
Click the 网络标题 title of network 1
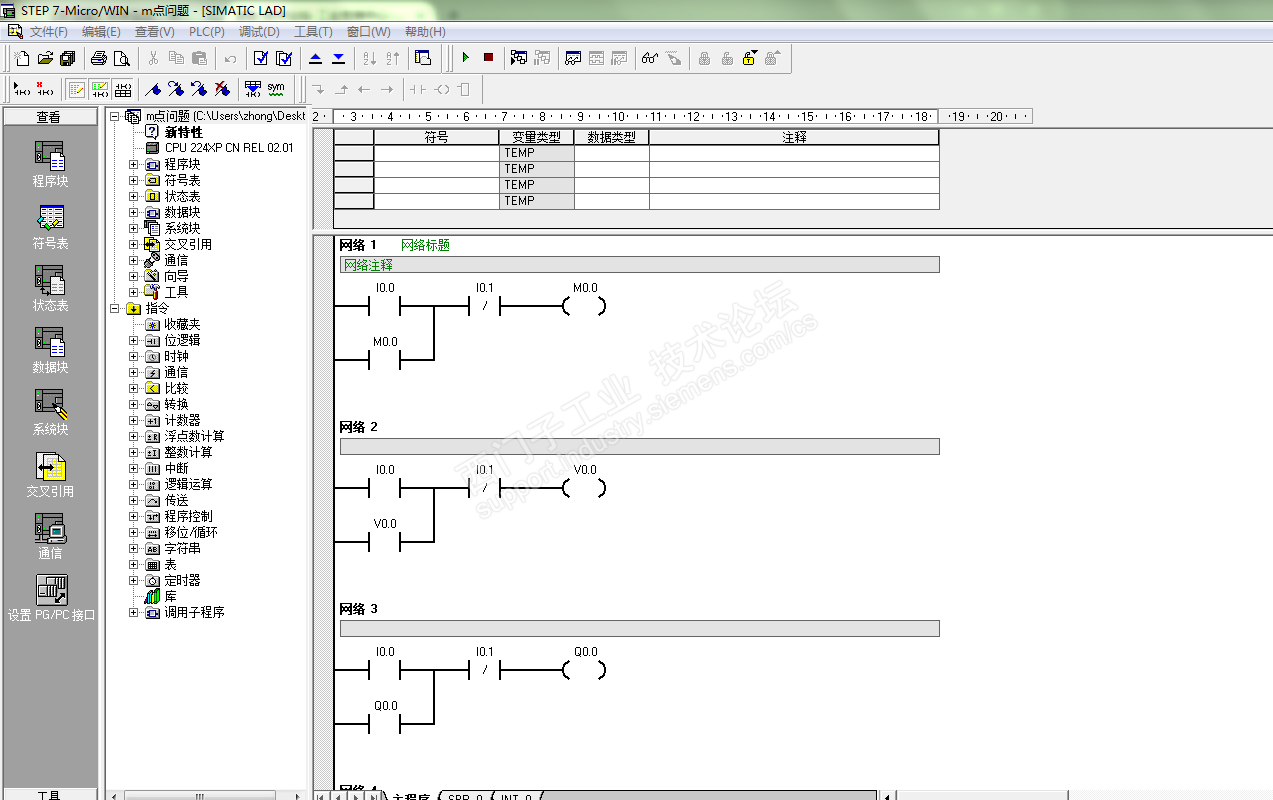(425, 245)
